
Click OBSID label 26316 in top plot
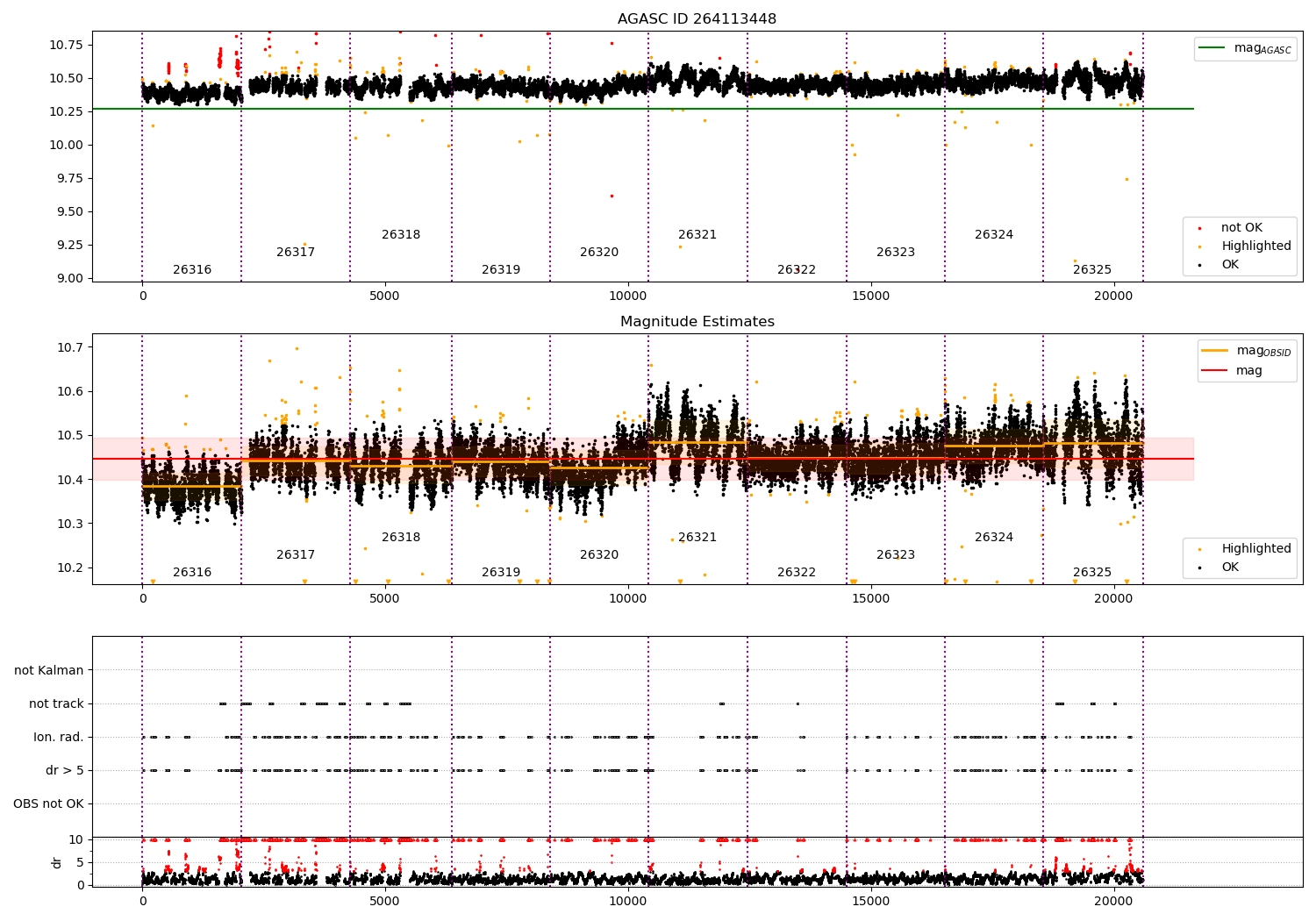192,270
